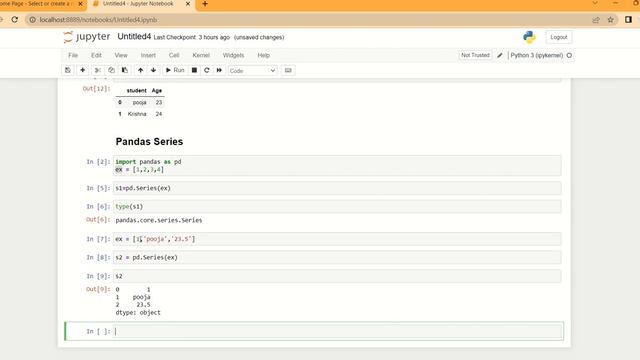This screenshot has height=360, width=640.
Task: Reload the page in browser
Action: (15, 20)
